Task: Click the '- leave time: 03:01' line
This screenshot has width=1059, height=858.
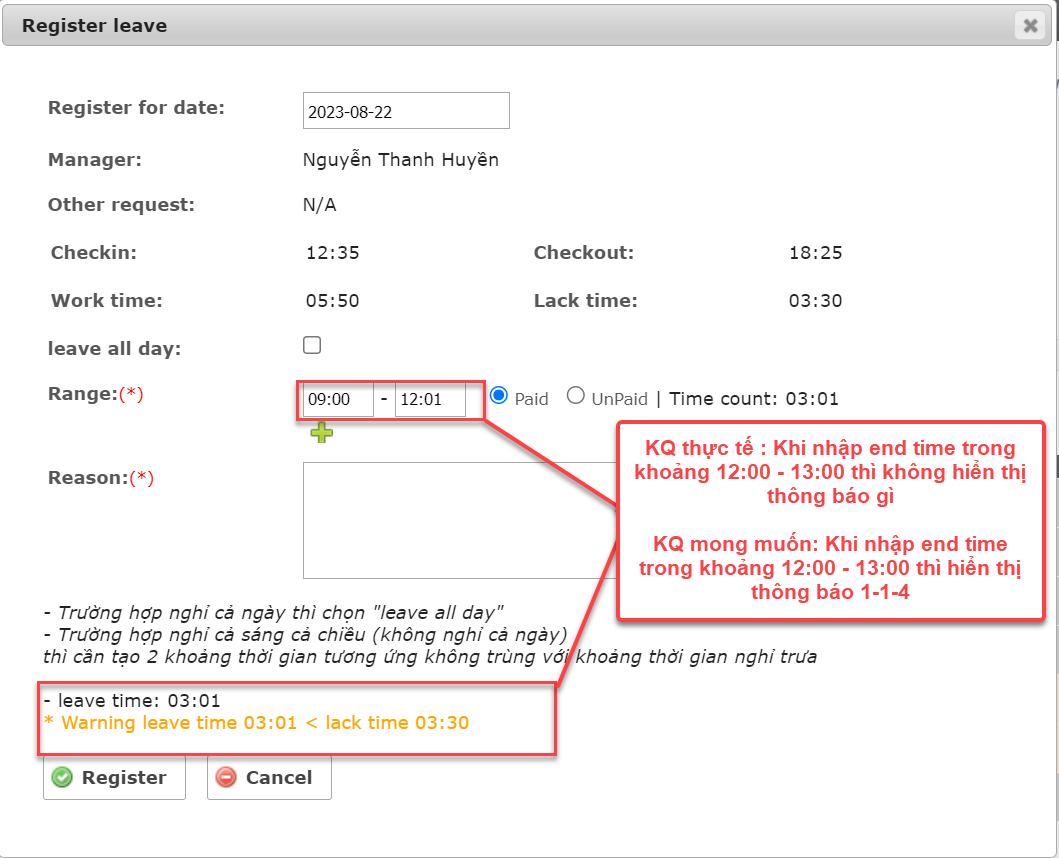Action: tap(132, 701)
